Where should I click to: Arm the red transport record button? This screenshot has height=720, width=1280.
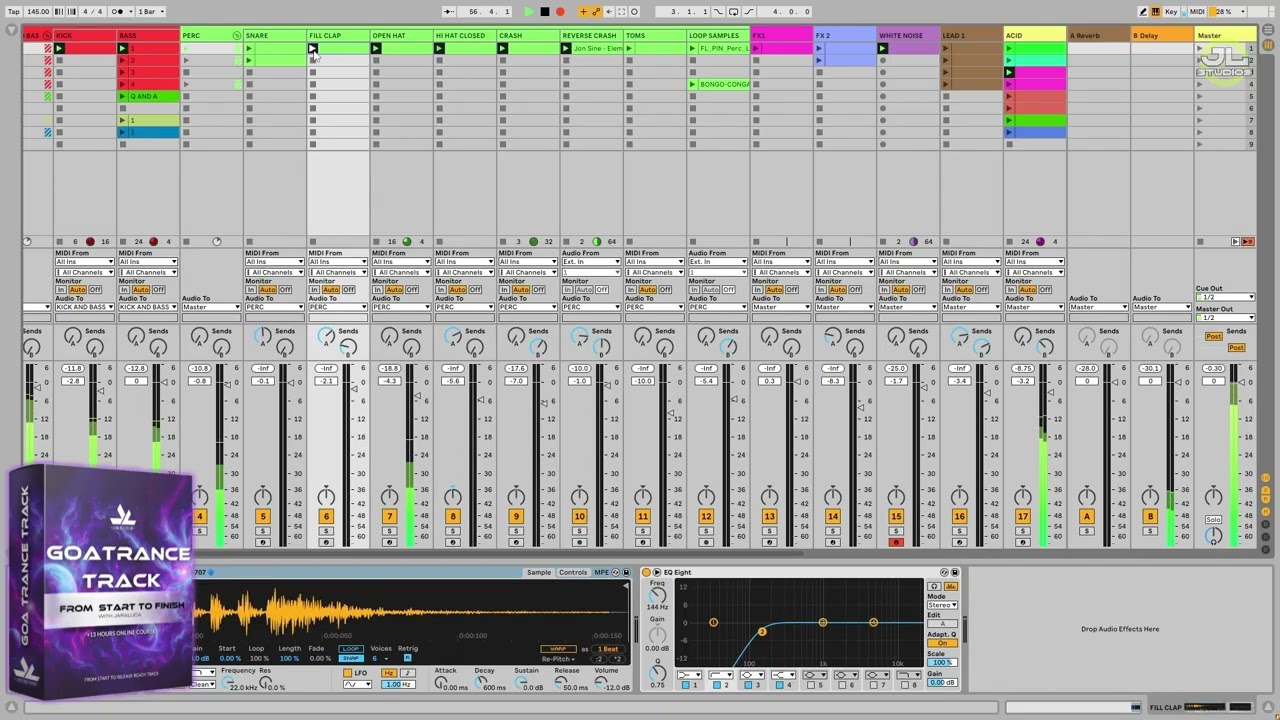click(560, 12)
